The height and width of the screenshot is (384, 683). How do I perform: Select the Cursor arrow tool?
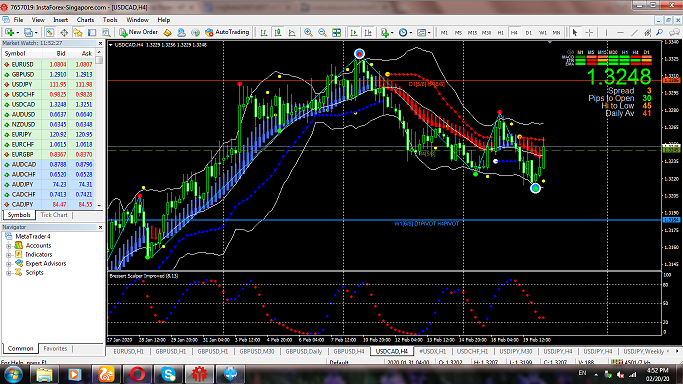(575, 32)
